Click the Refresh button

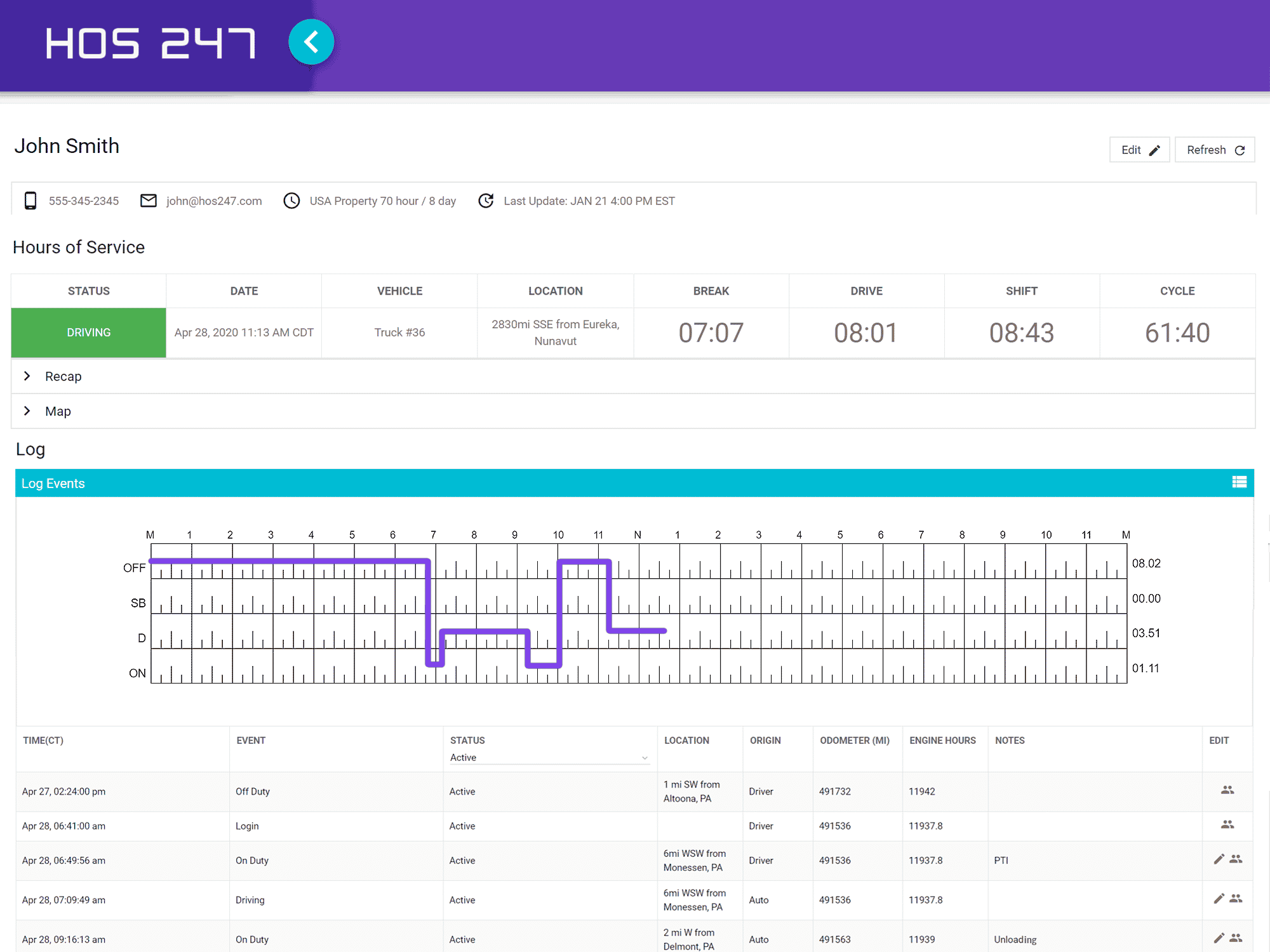click(1214, 150)
